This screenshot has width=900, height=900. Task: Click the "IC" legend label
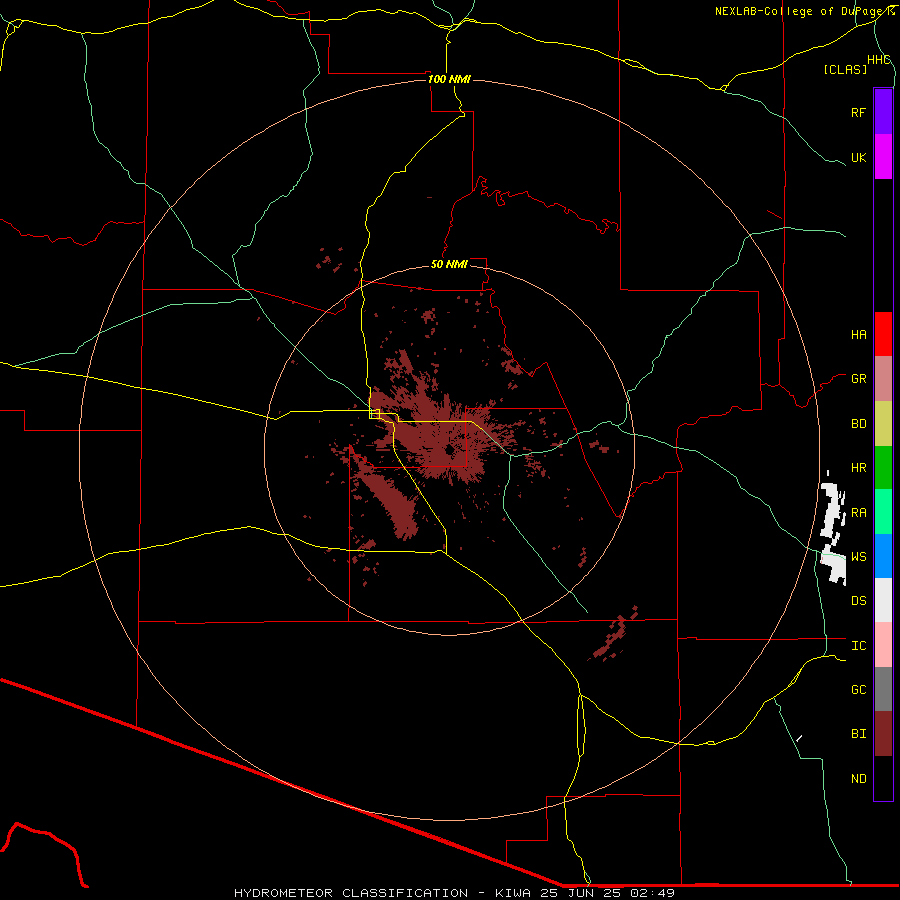point(859,646)
